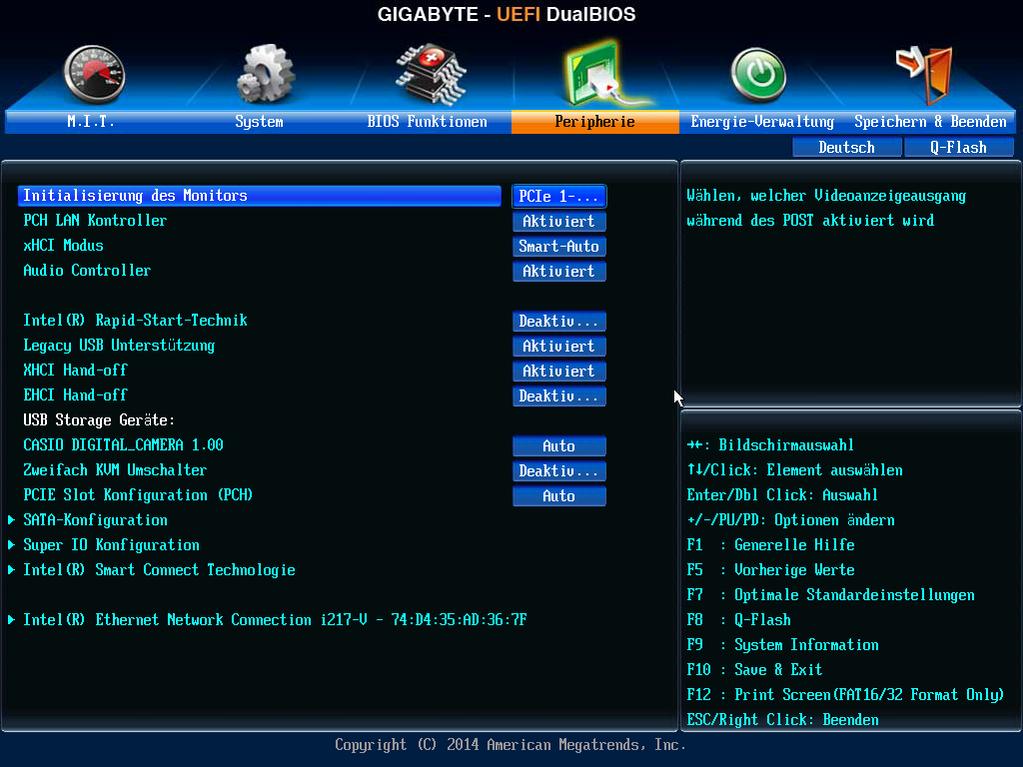Click F8 Q-Flash help line

click(739, 620)
